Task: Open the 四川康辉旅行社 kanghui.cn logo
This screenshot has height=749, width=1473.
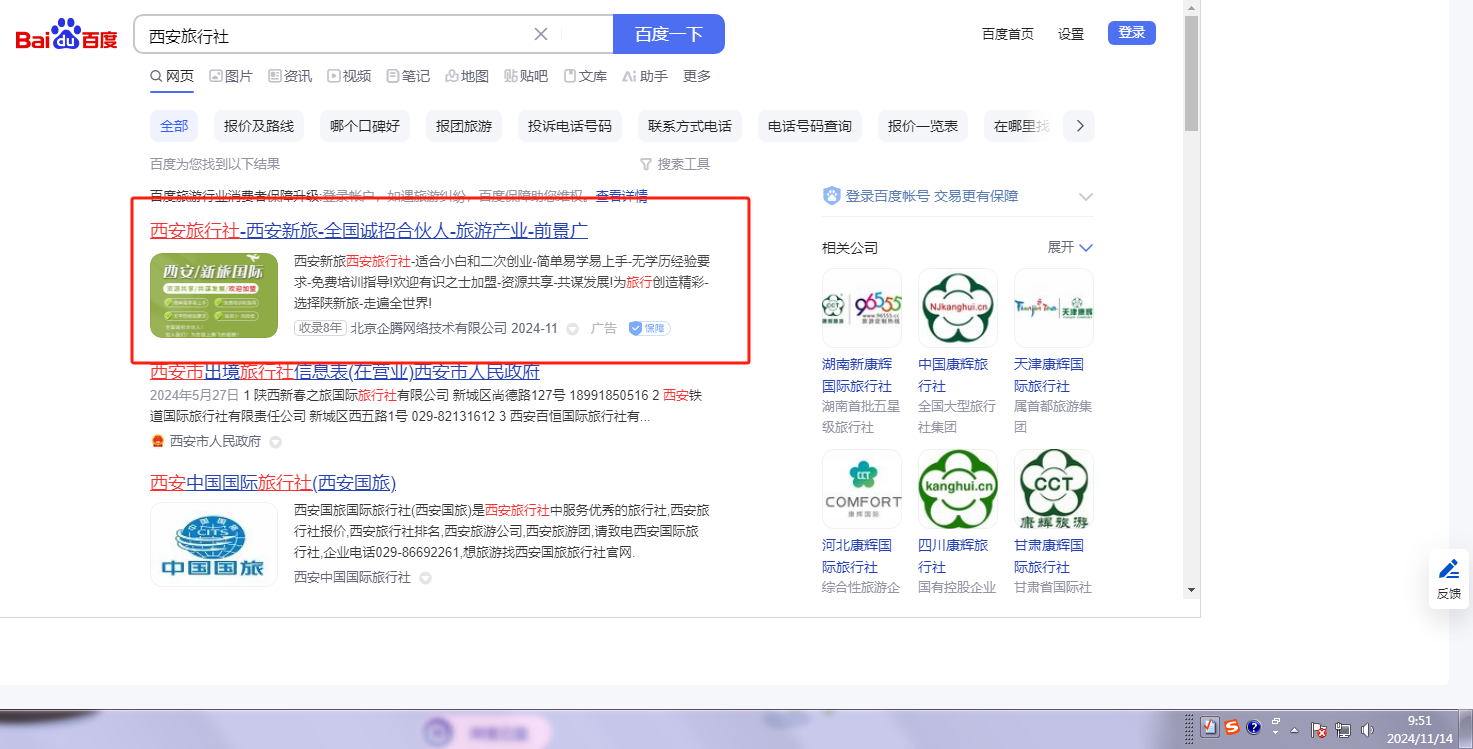Action: coord(958,489)
